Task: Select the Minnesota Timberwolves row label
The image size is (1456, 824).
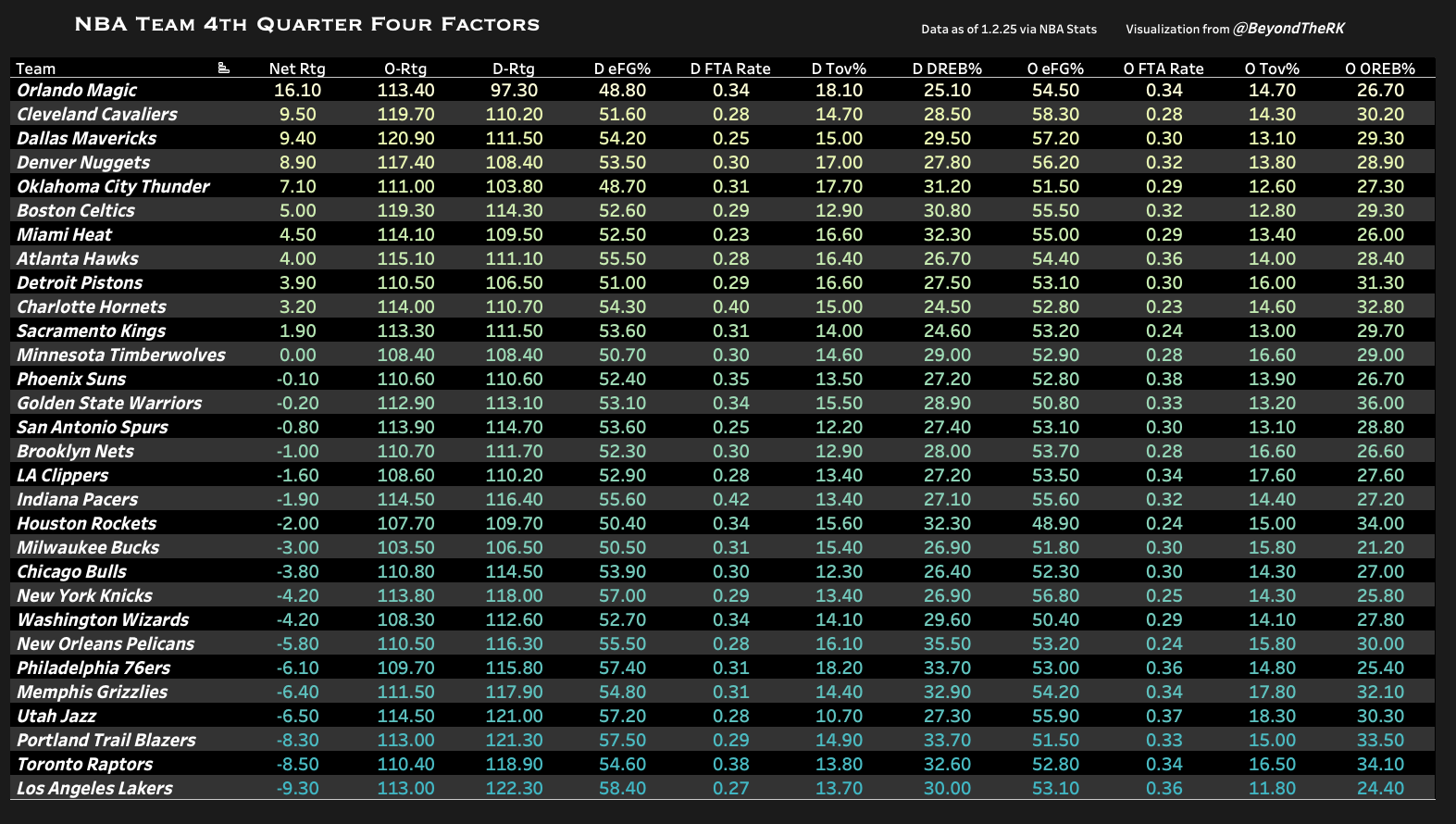Action: (121, 355)
